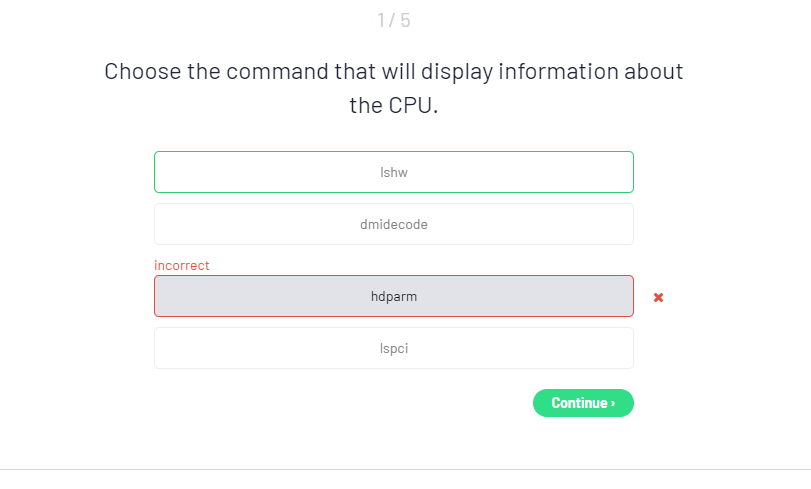Choose the last command in the list
This screenshot has width=811, height=489.
point(394,348)
